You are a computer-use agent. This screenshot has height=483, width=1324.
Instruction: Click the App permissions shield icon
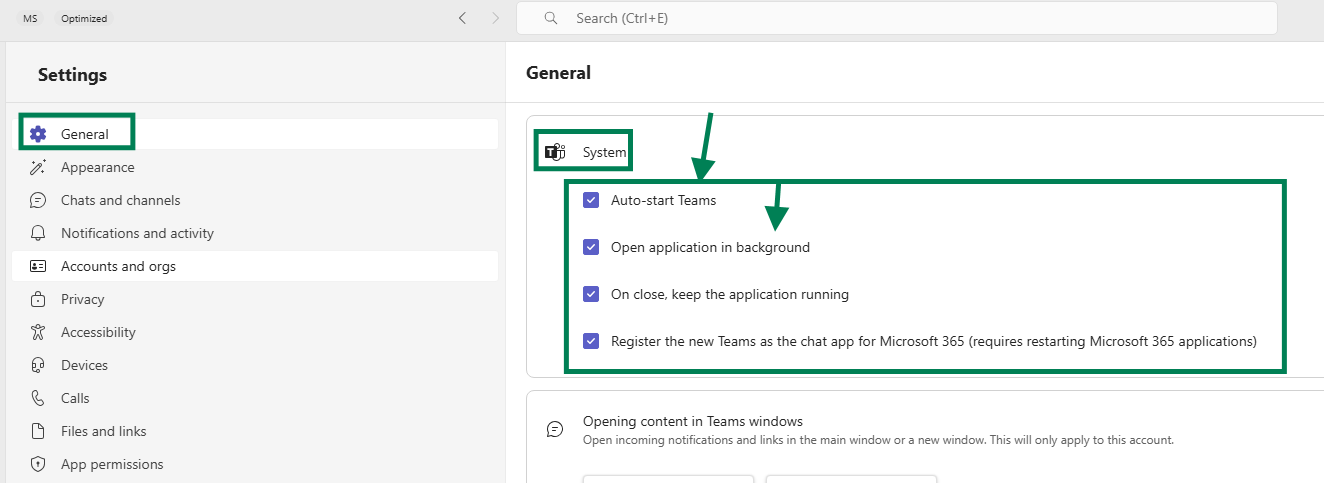coord(38,464)
